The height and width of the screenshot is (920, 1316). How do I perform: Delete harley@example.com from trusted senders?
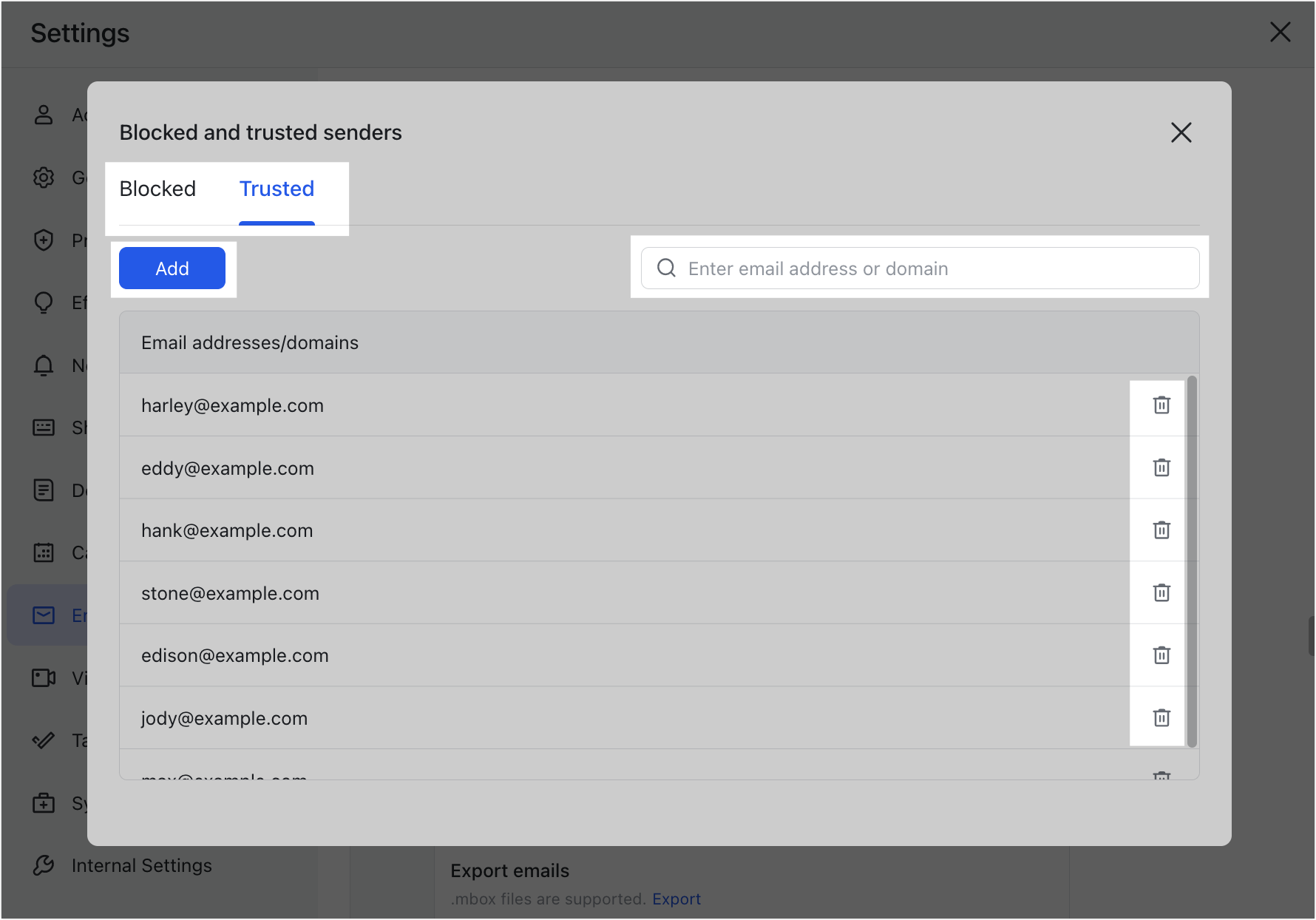pyautogui.click(x=1161, y=405)
